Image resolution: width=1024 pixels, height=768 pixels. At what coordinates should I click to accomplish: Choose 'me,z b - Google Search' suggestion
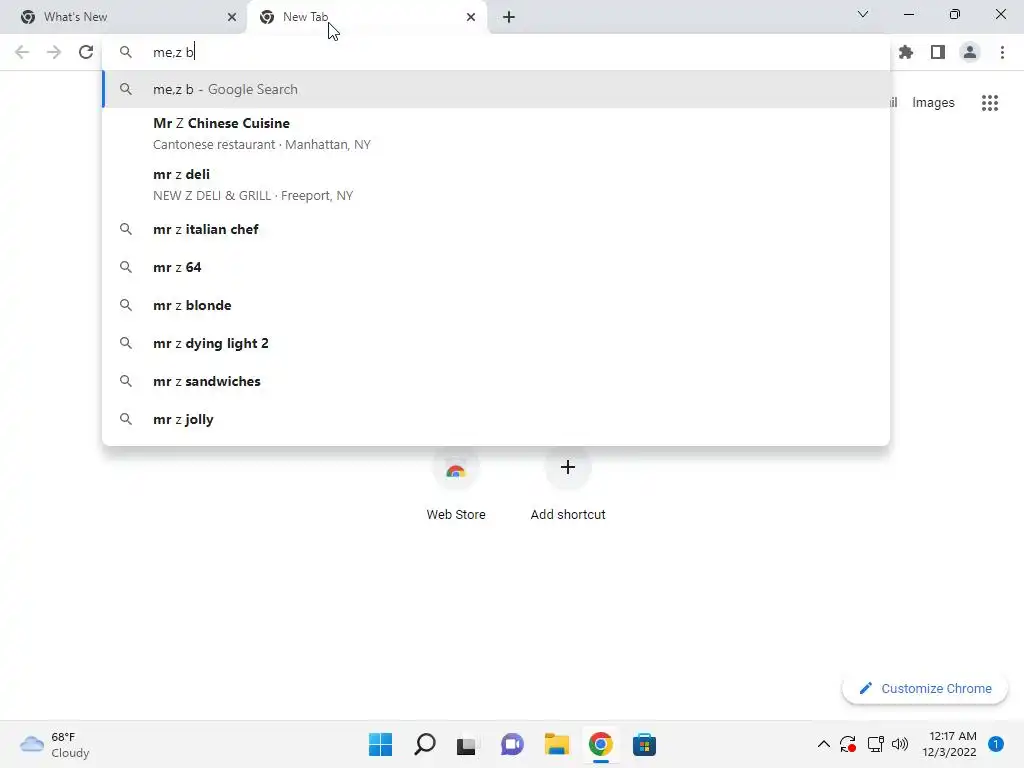click(496, 89)
